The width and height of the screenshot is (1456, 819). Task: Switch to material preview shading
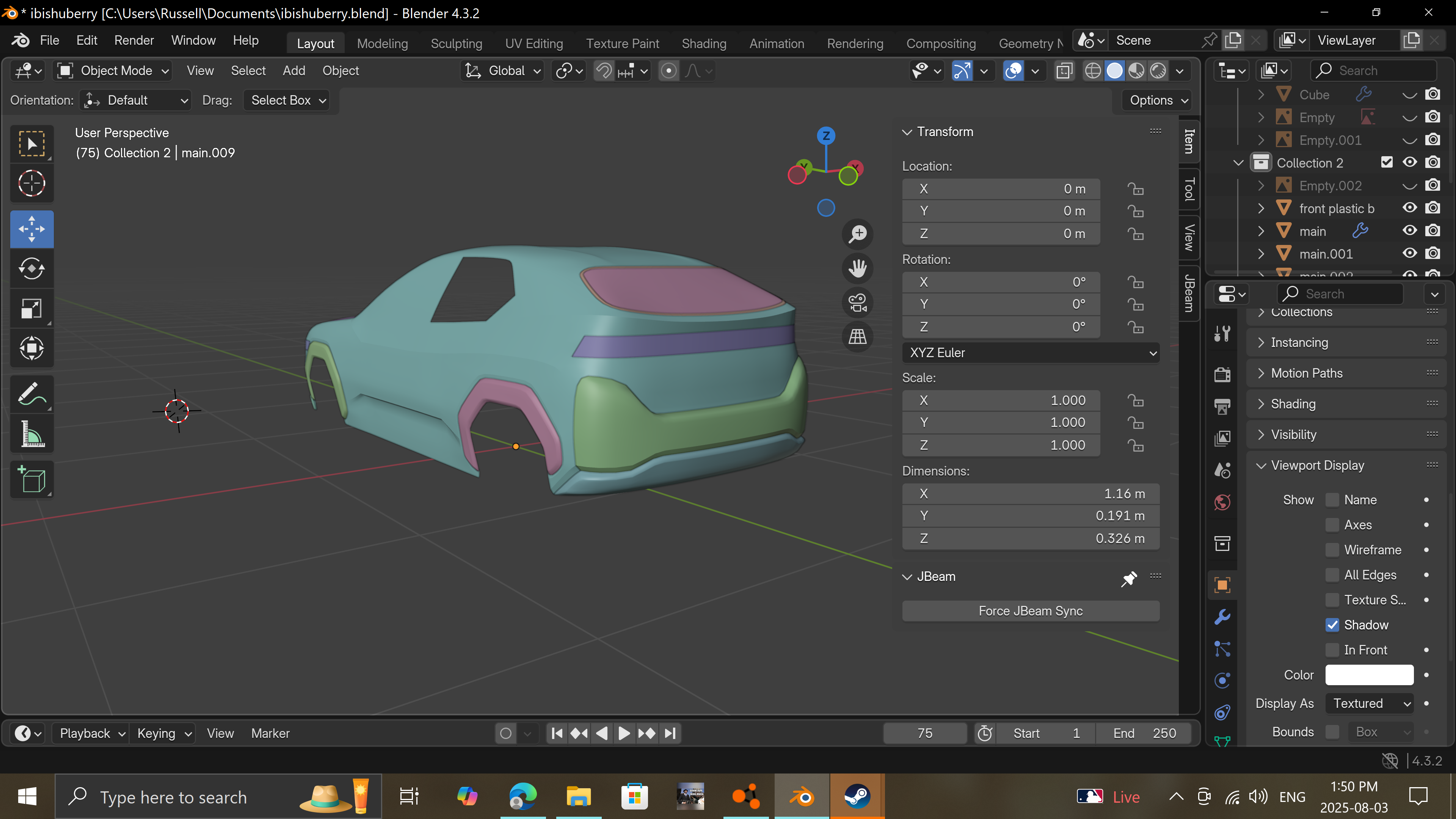(1136, 71)
